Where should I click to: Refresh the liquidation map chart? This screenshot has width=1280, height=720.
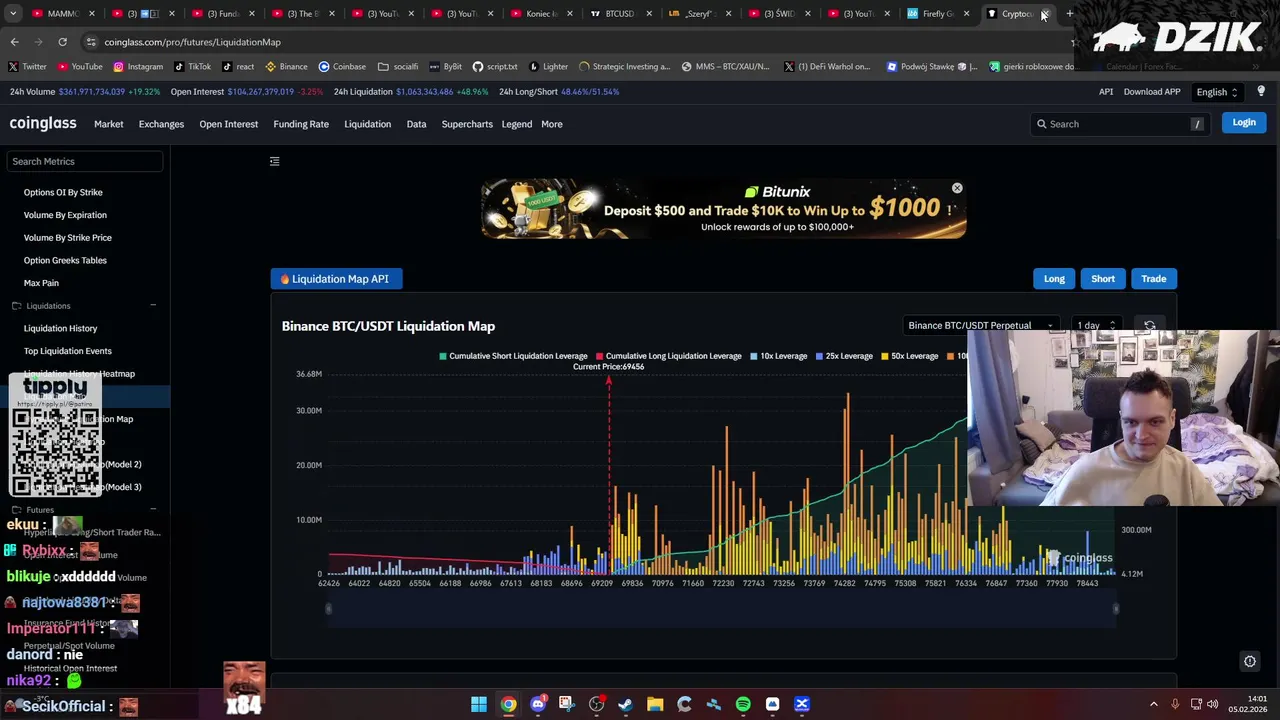[x=1150, y=326]
